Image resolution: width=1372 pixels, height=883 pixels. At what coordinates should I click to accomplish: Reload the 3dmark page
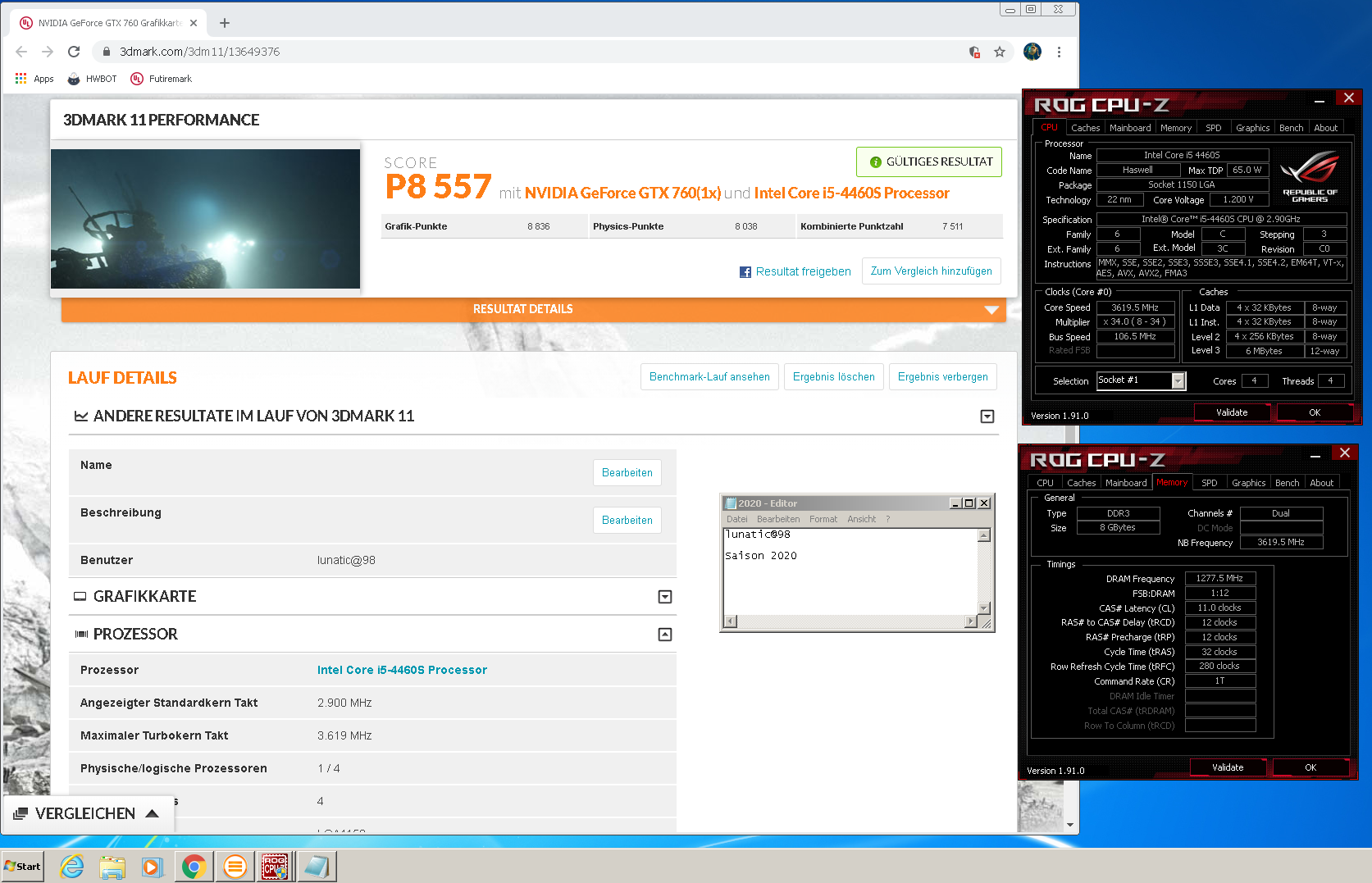pyautogui.click(x=74, y=52)
